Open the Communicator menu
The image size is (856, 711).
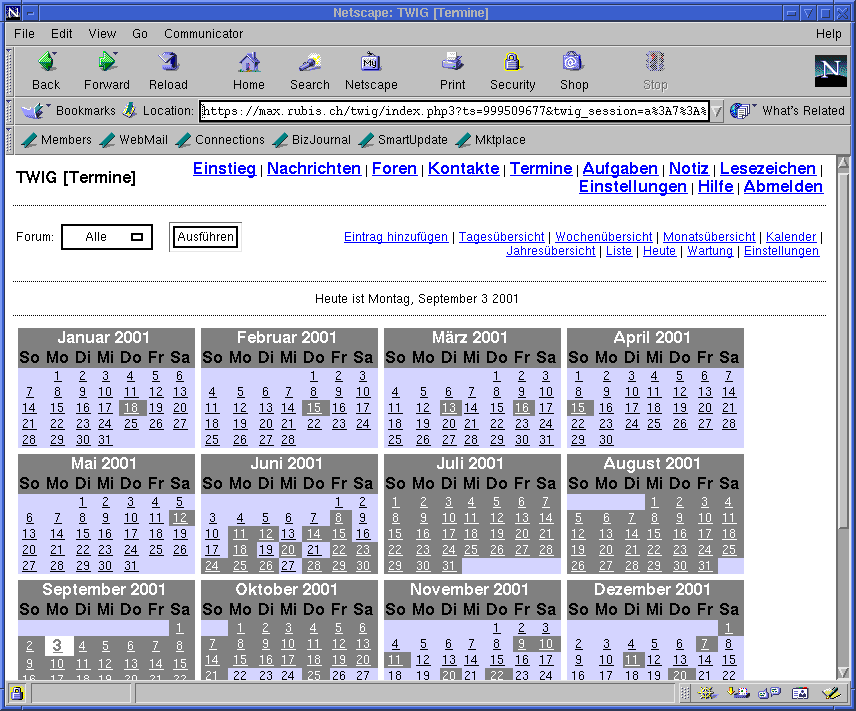[x=203, y=33]
